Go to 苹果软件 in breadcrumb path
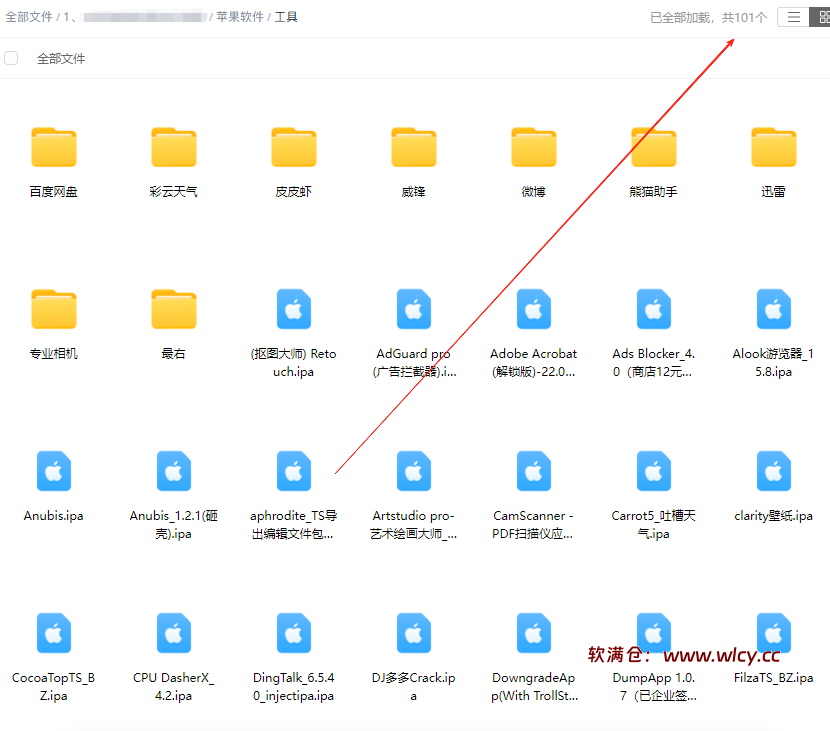The height and width of the screenshot is (731, 830). [240, 17]
